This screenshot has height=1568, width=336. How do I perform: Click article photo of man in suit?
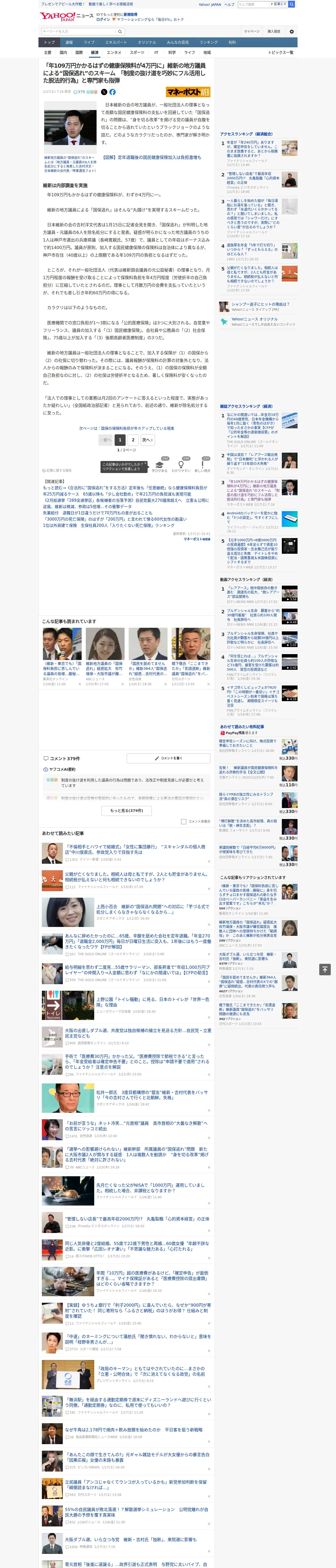click(x=70, y=127)
